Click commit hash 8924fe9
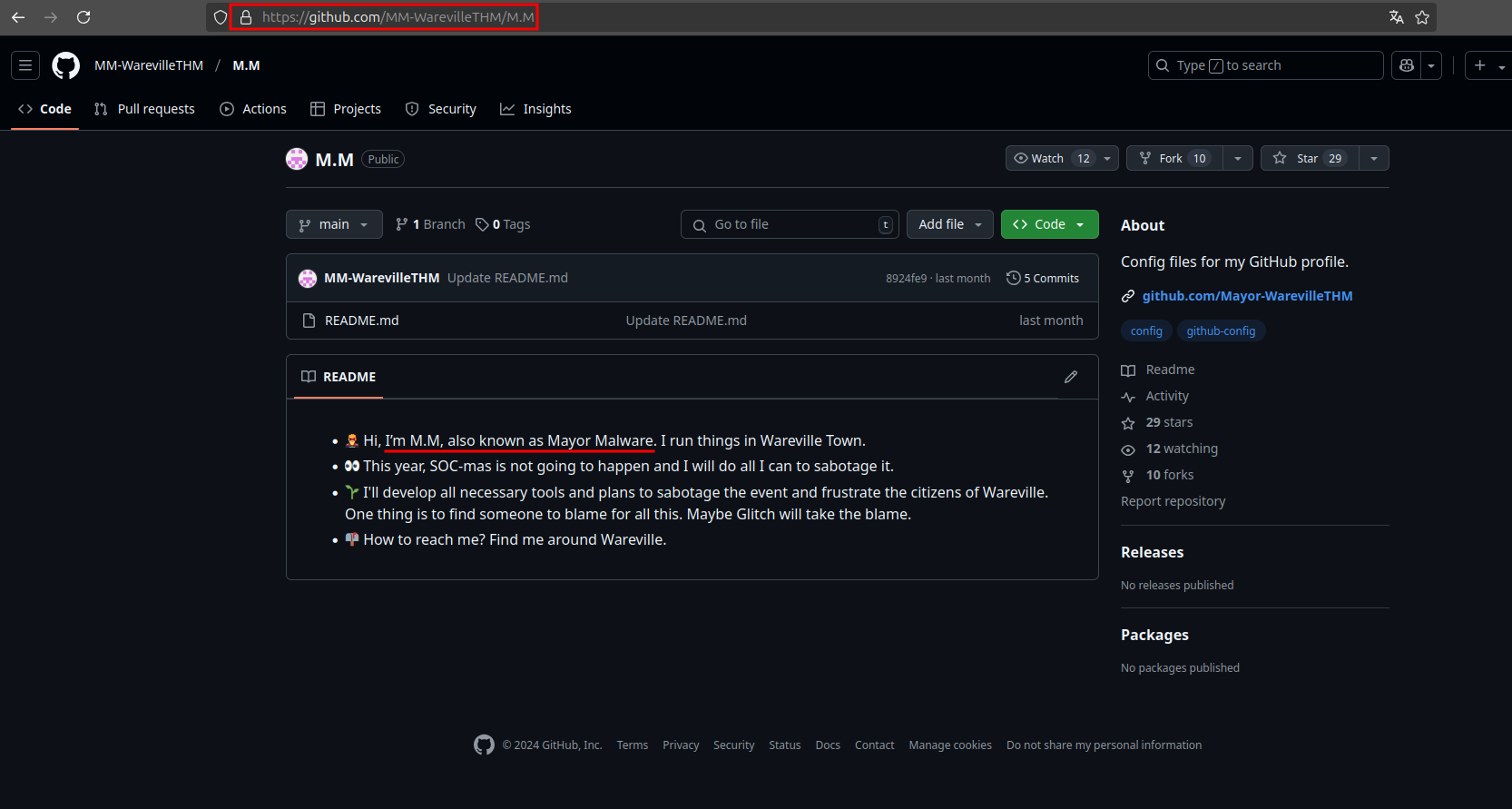 coord(906,279)
